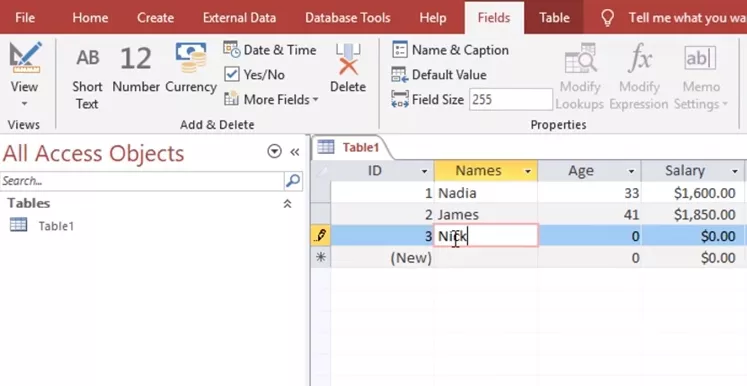Open Age column filter dropdown

tap(631, 171)
